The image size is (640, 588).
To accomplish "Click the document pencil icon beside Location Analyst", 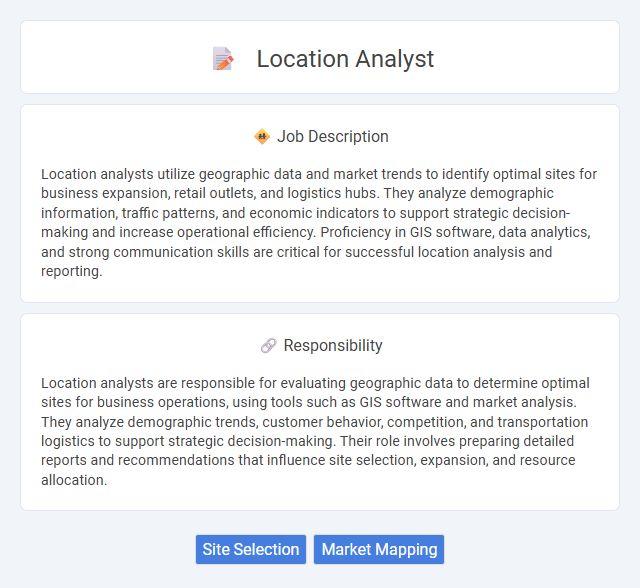I will coord(223,59).
